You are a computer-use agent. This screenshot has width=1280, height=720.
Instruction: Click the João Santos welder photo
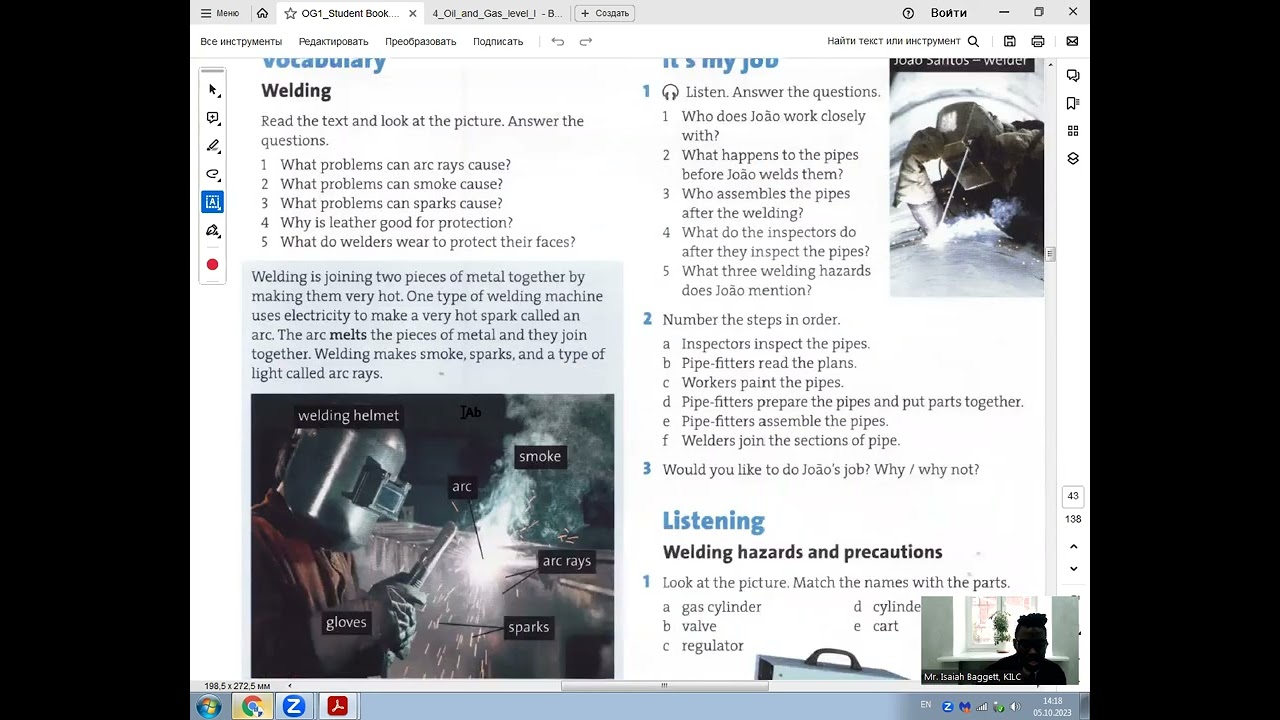coord(966,178)
